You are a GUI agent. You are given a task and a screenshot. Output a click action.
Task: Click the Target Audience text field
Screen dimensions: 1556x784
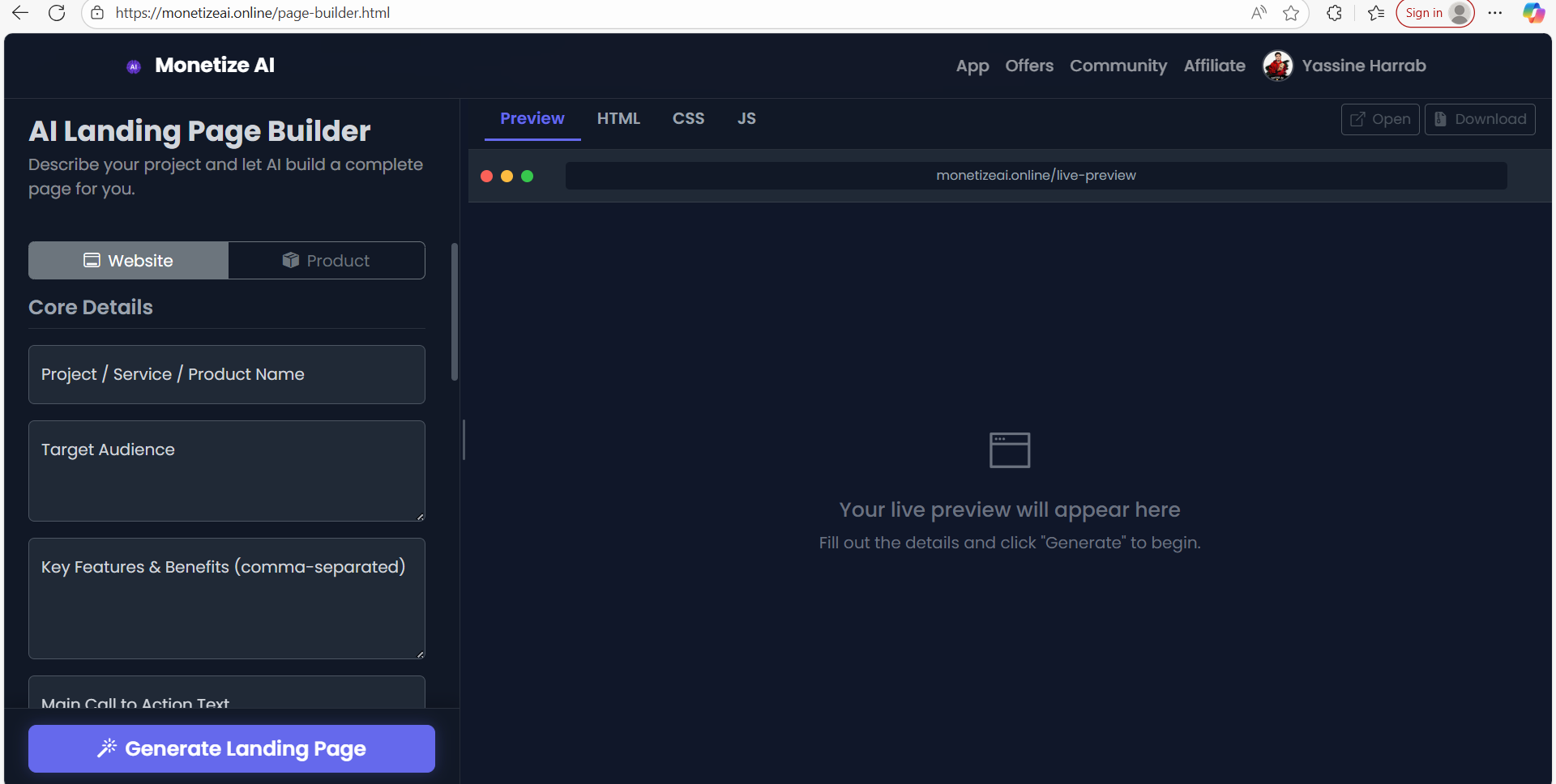coord(226,470)
